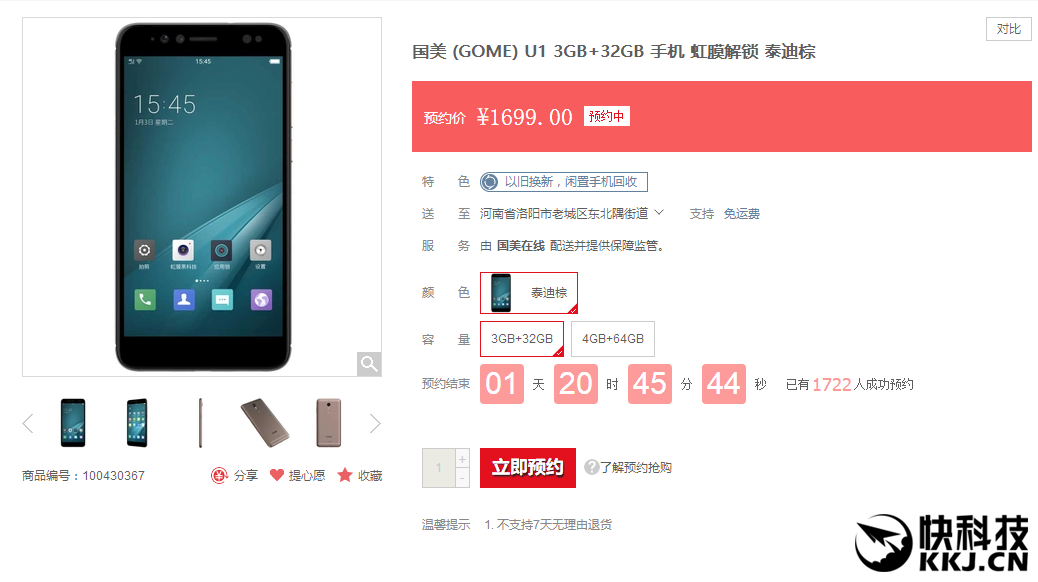Open the 国美在线 seller link
Screen dimensions: 1038x582
coord(521,246)
